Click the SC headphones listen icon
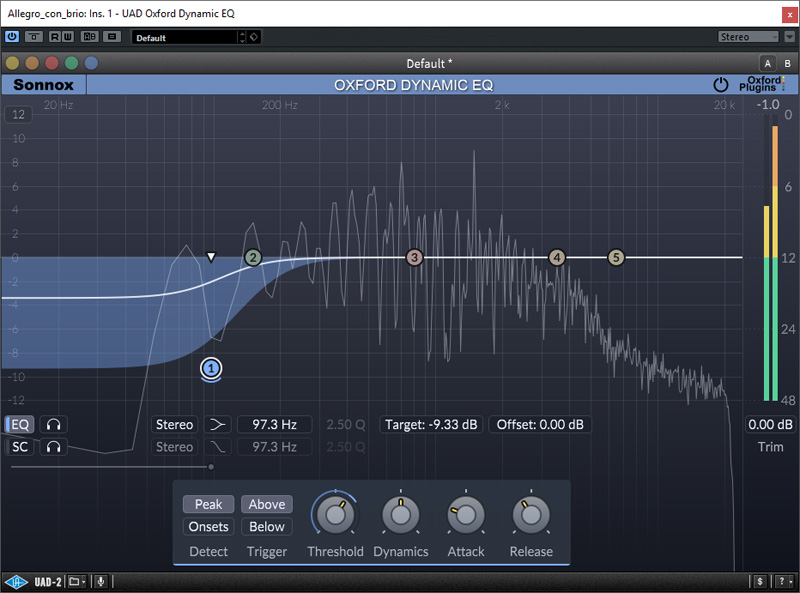Image resolution: width=800 pixels, height=593 pixels. 52,447
